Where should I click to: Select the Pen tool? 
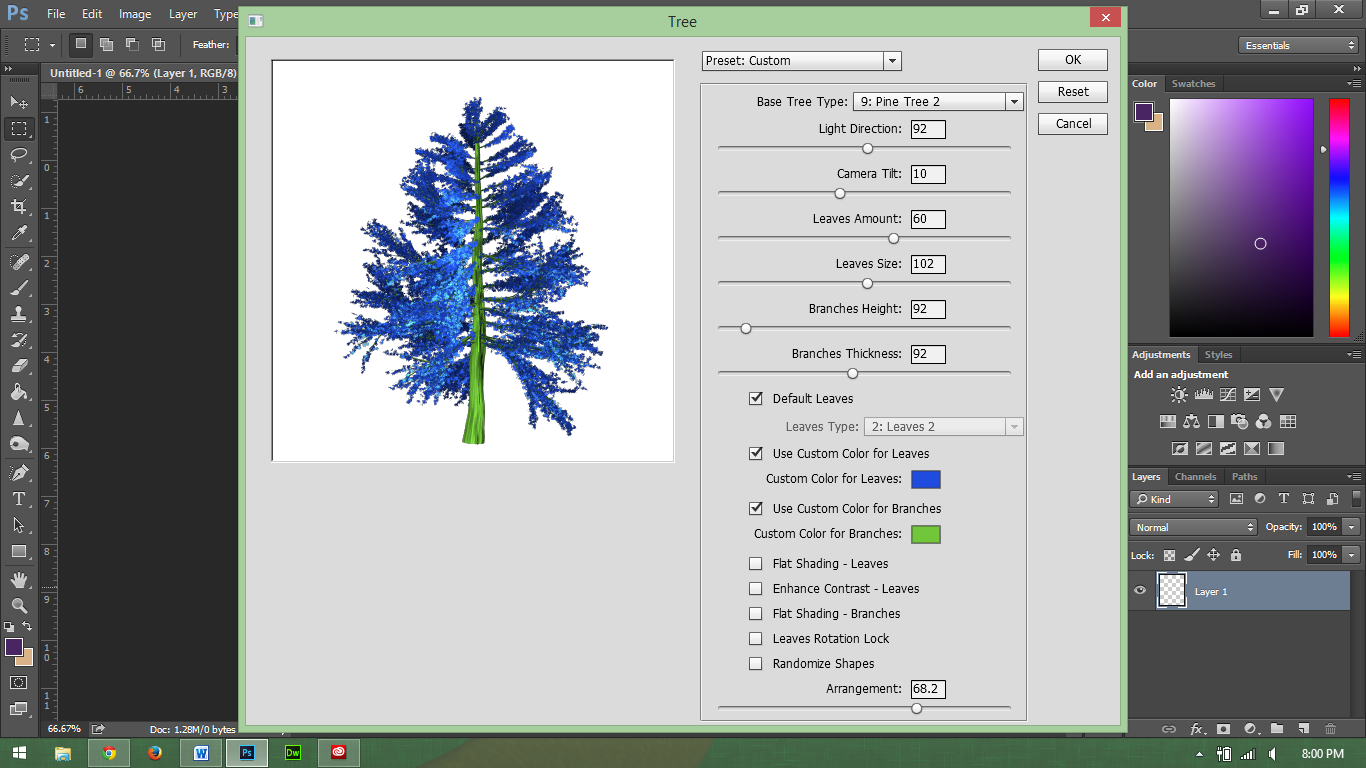tap(18, 472)
